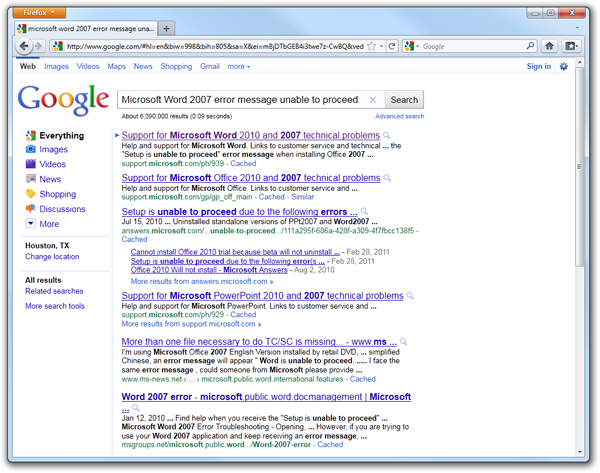
Task: Click Related searches link
Action: [x=54, y=291]
